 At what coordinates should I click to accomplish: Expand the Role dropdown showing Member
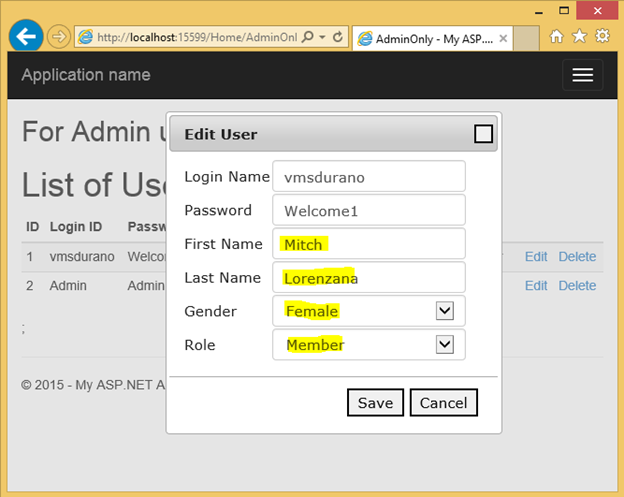(445, 345)
